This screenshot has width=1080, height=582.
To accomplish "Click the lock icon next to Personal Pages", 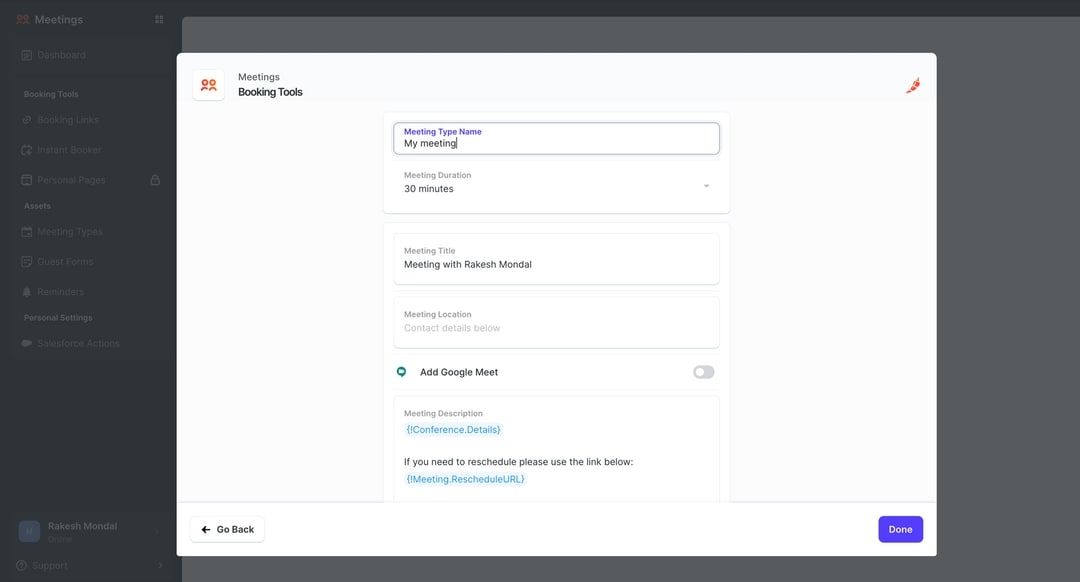I will tap(156, 179).
